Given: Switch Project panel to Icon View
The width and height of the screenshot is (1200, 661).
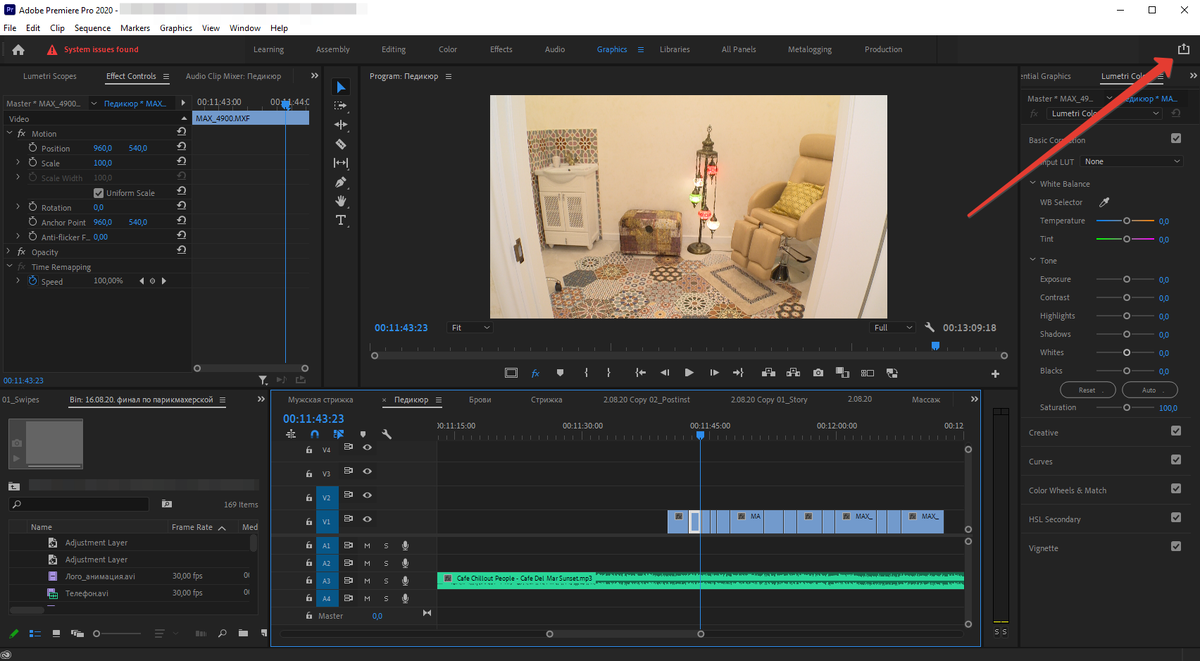Looking at the screenshot, I should tap(56, 633).
